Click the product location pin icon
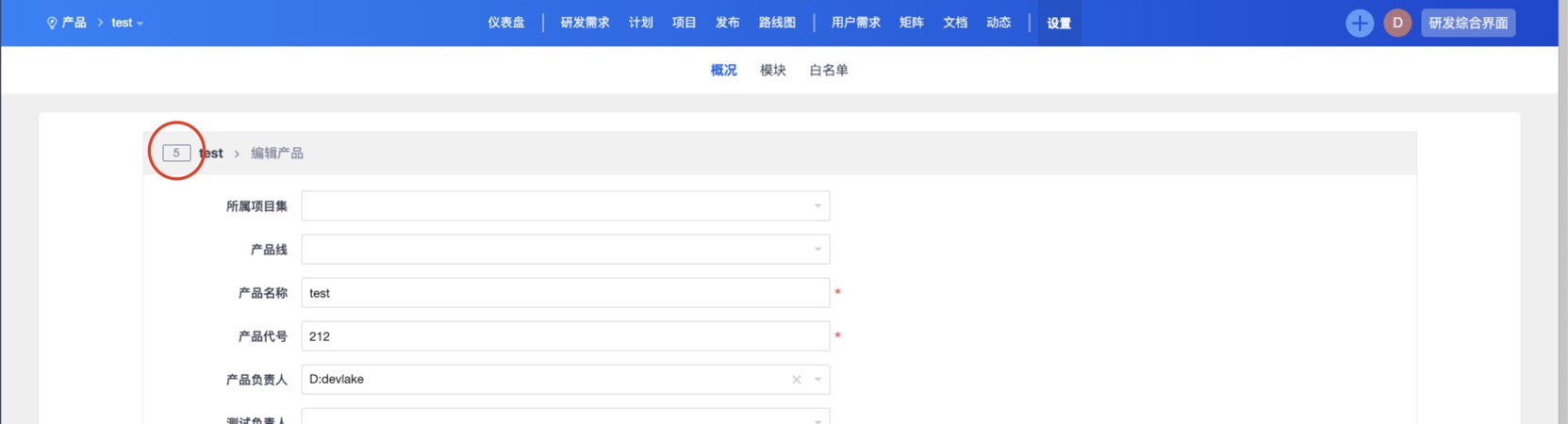Screen dimensions: 1568x424 point(52,24)
